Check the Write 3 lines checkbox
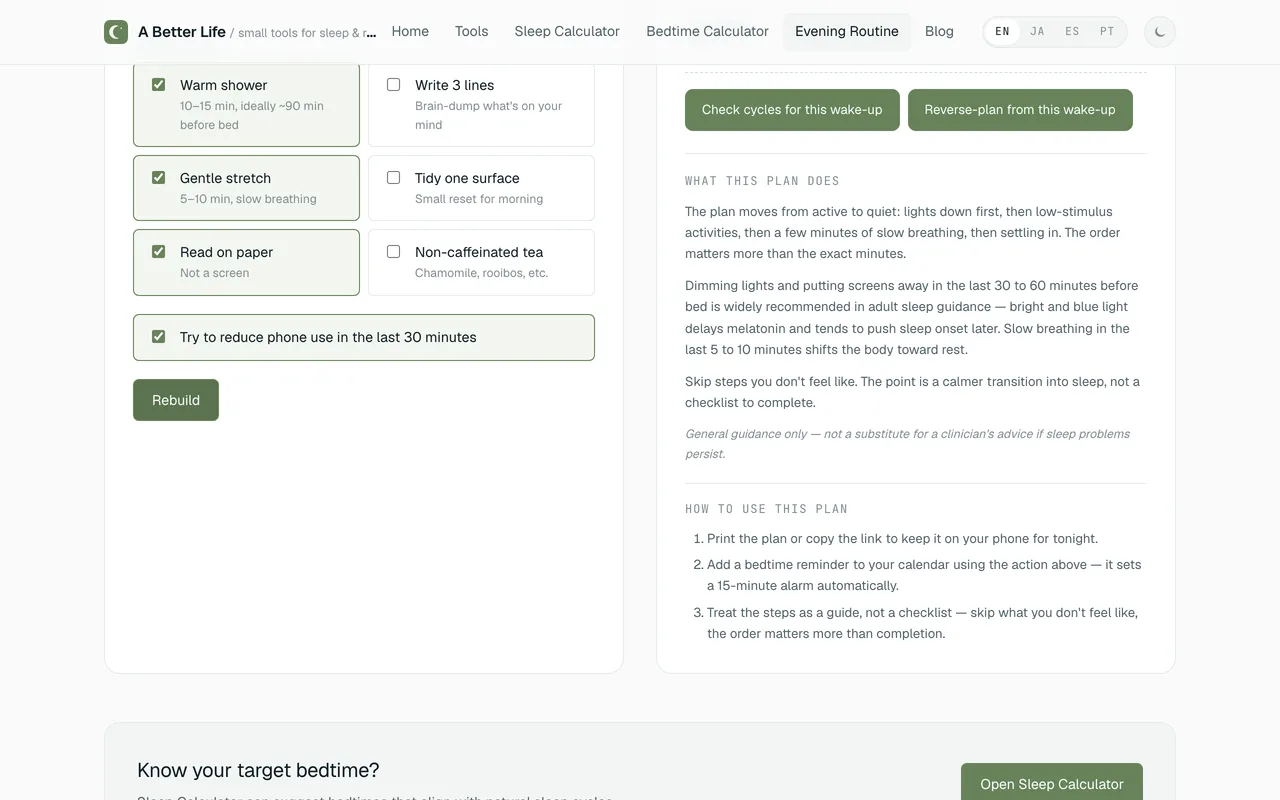The image size is (1280, 800). pyautogui.click(x=393, y=85)
